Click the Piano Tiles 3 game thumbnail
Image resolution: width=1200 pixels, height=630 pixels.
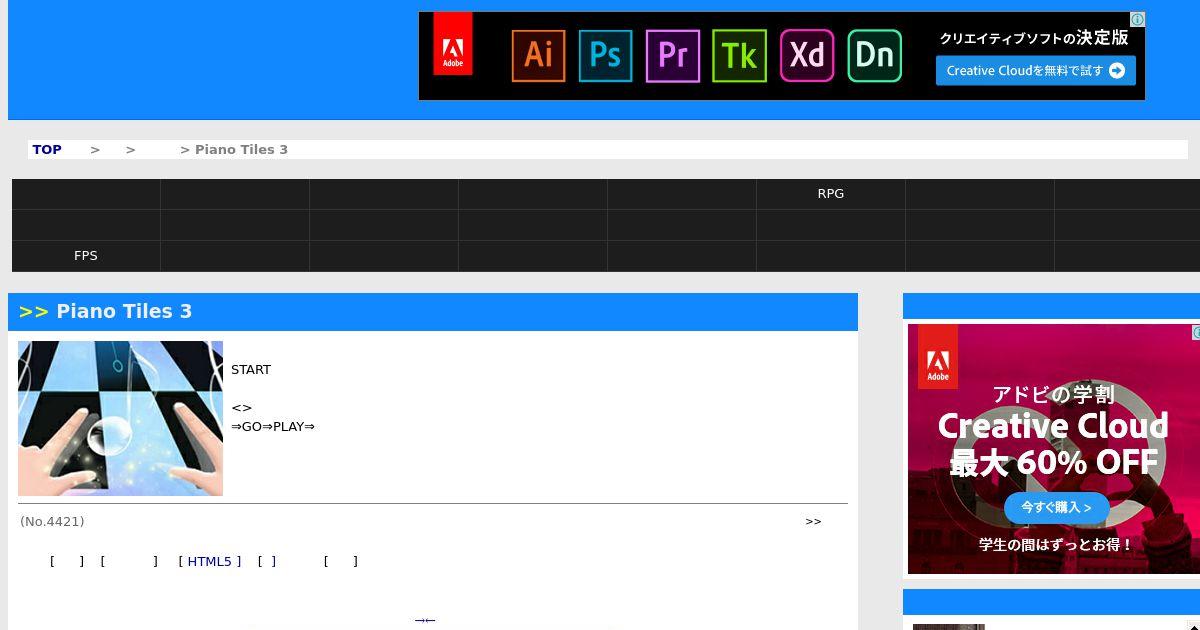120,418
